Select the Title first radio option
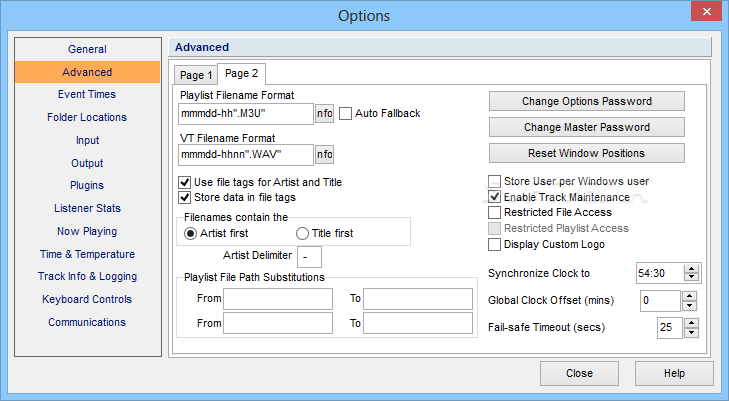729x401 pixels. pyautogui.click(x=302, y=233)
